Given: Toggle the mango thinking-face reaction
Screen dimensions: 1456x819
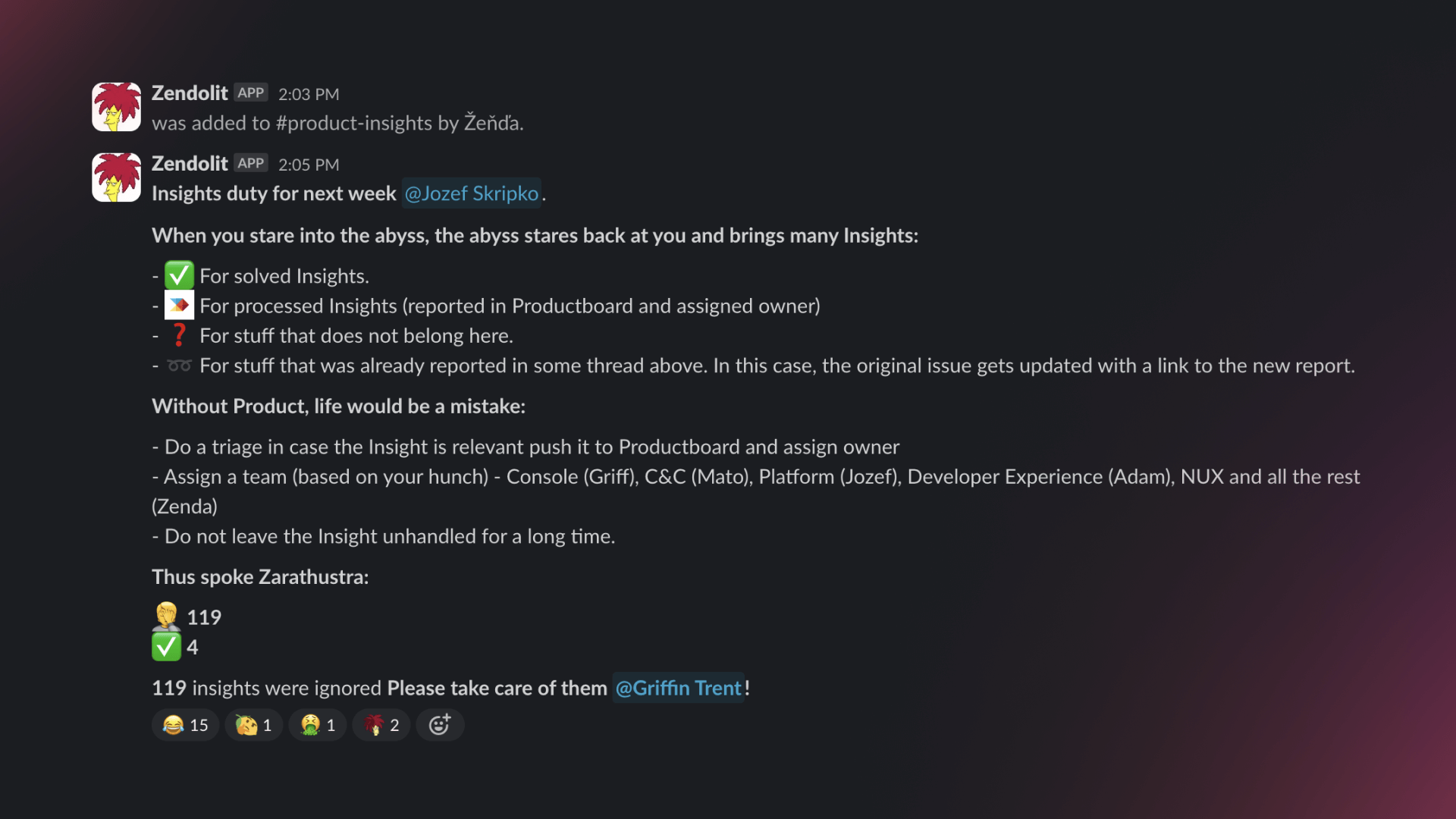Looking at the screenshot, I should (x=254, y=725).
